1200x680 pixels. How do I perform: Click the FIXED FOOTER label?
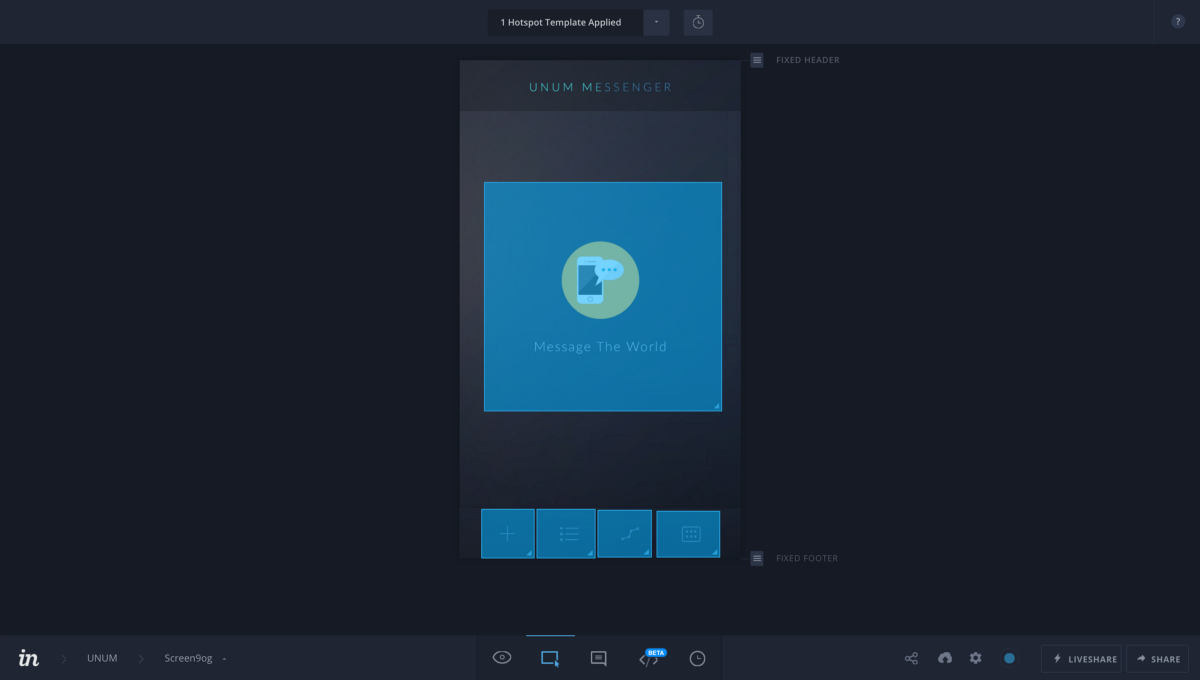point(807,558)
